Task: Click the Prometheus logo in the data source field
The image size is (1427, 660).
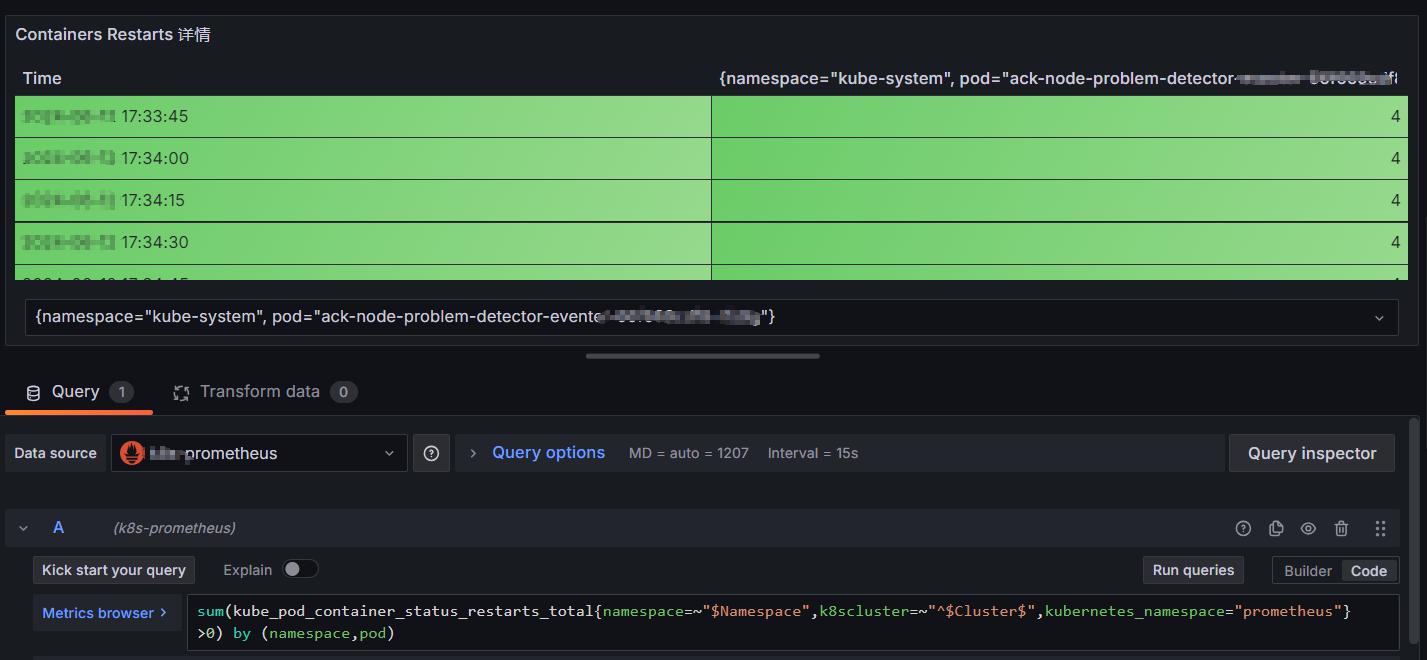Action: click(131, 453)
